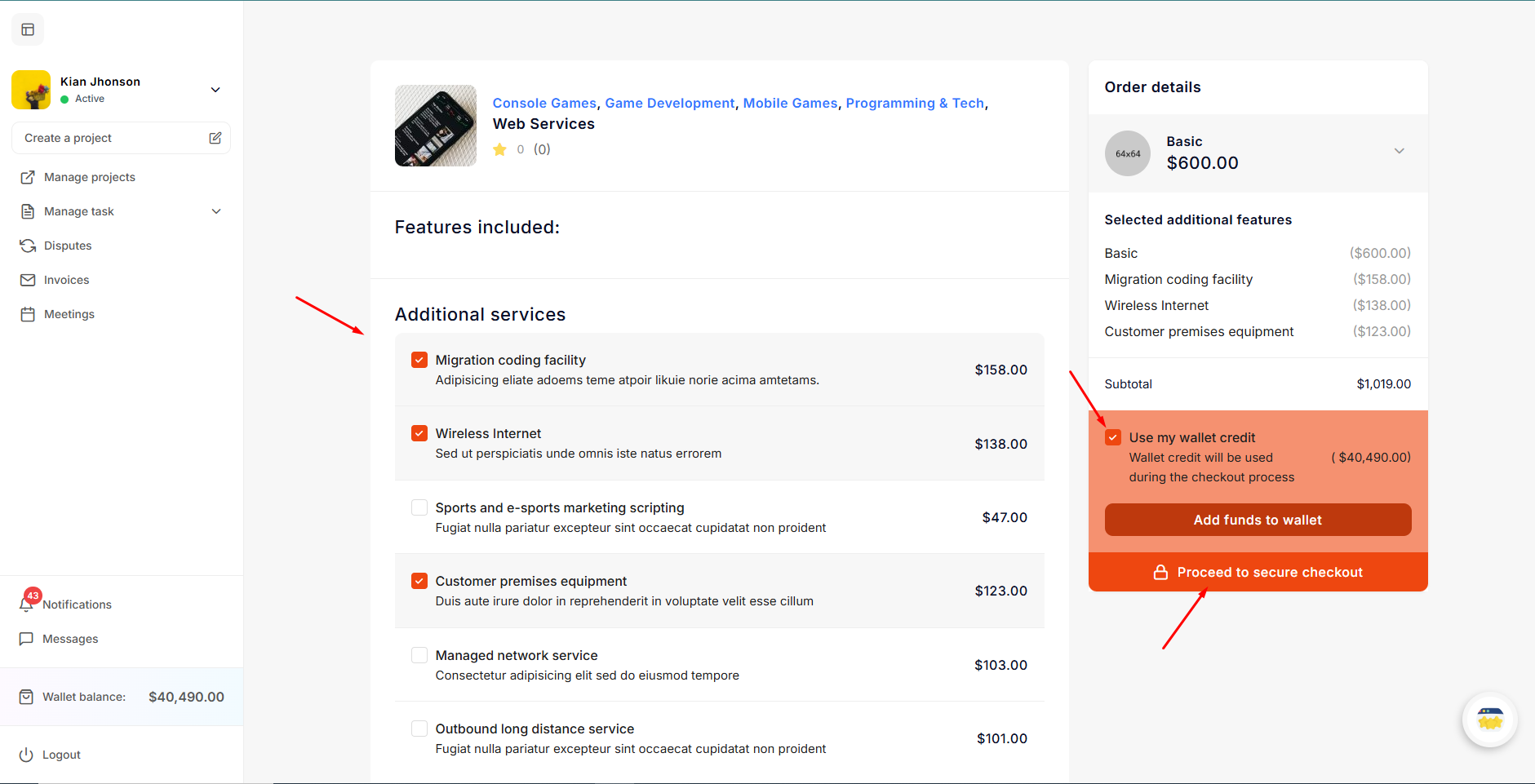1535x784 pixels.
Task: Open the notifications bell icon
Action: [27, 604]
